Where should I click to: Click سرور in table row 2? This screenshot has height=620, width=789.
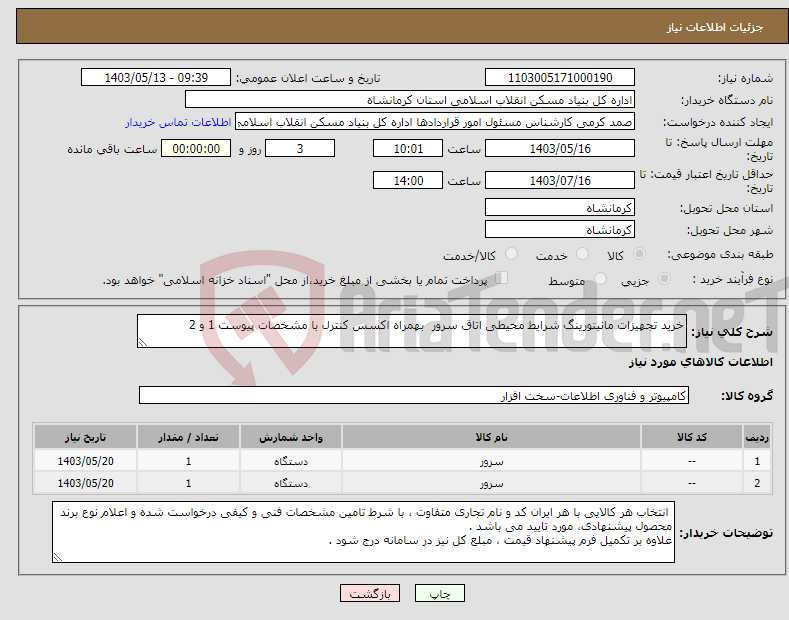pos(491,483)
